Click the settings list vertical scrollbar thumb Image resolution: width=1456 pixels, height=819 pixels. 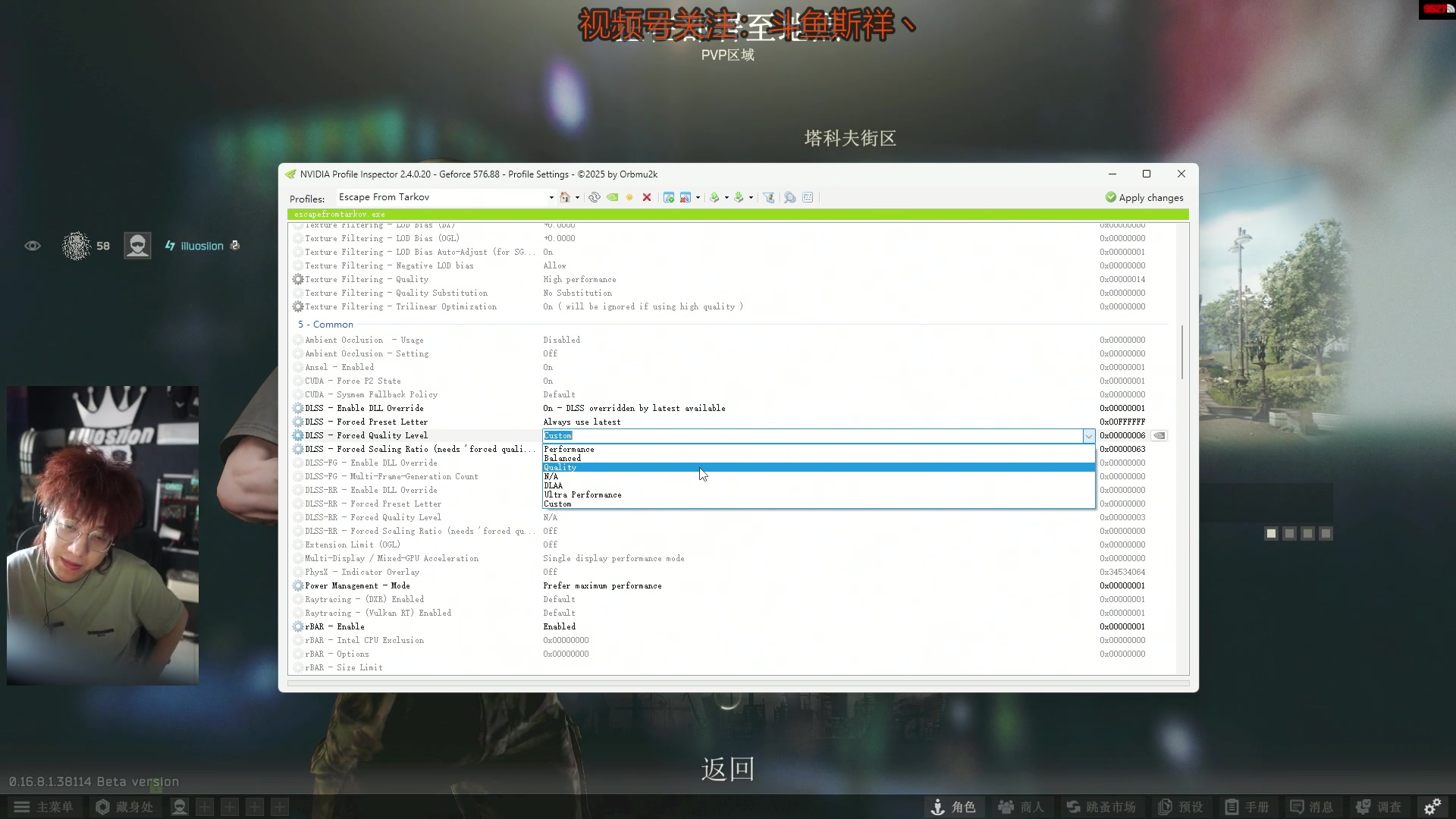click(x=1181, y=352)
